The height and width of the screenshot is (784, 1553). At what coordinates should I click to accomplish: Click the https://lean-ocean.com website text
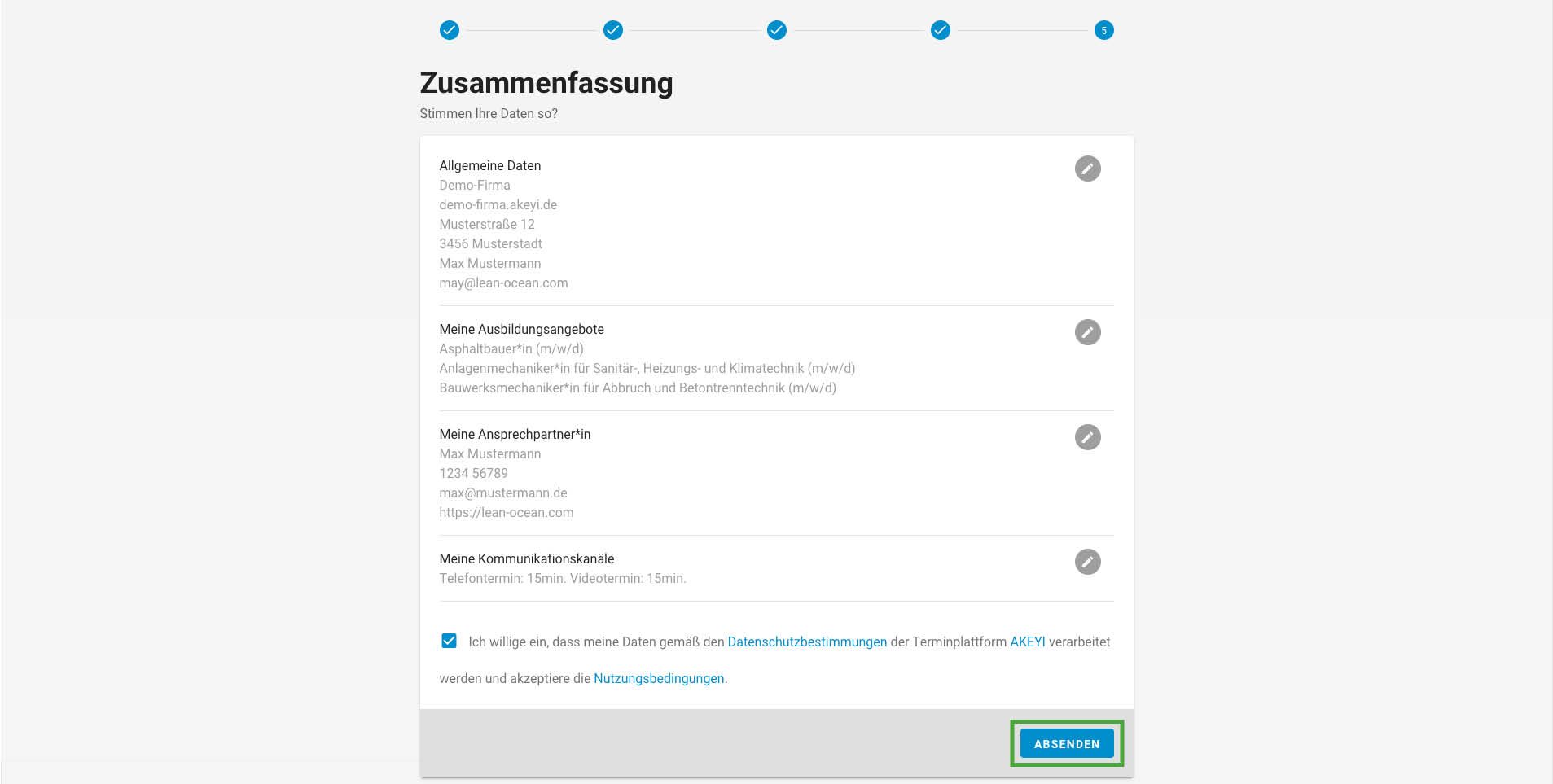(x=507, y=512)
